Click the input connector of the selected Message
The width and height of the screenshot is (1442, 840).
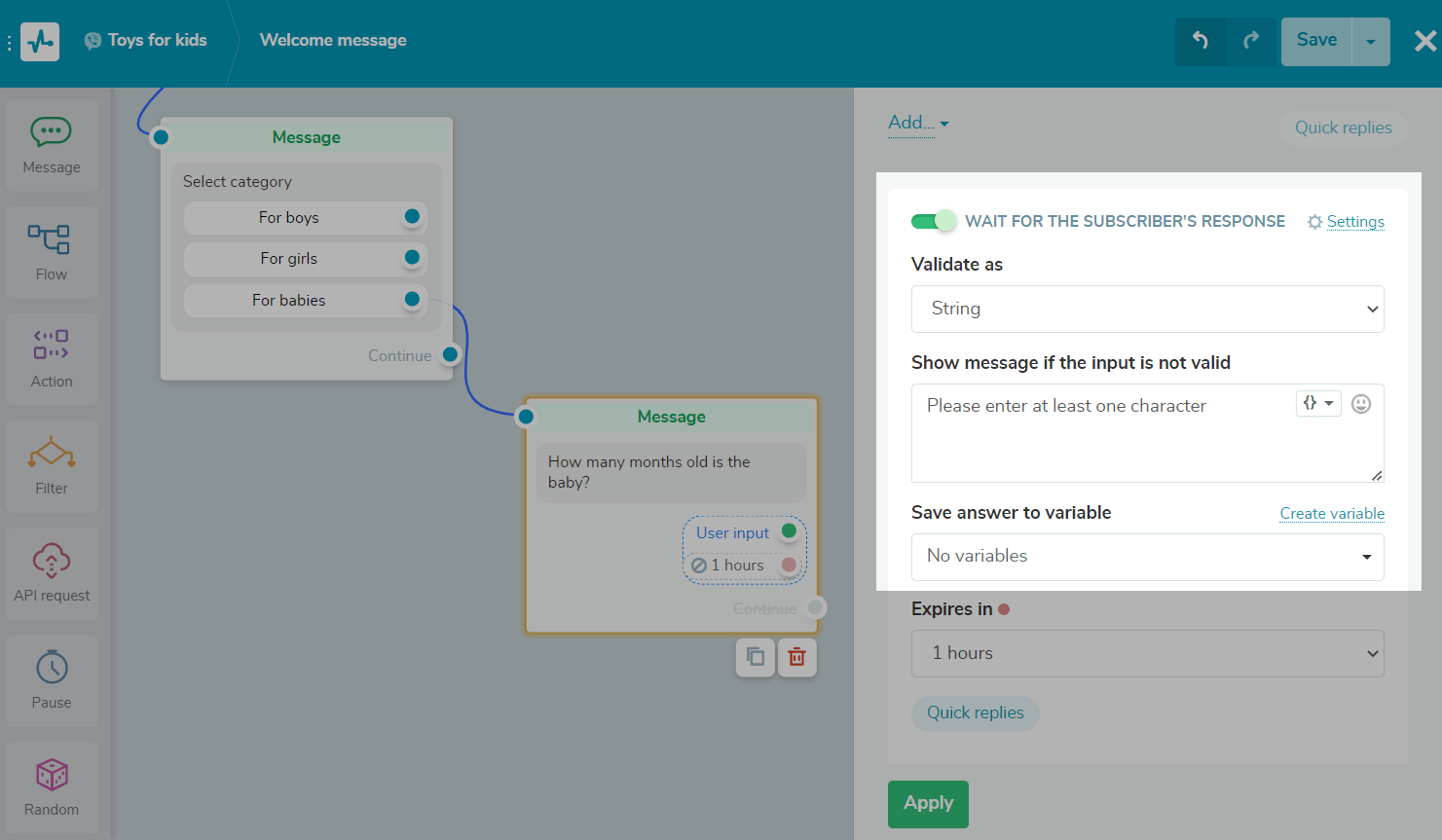pos(526,417)
